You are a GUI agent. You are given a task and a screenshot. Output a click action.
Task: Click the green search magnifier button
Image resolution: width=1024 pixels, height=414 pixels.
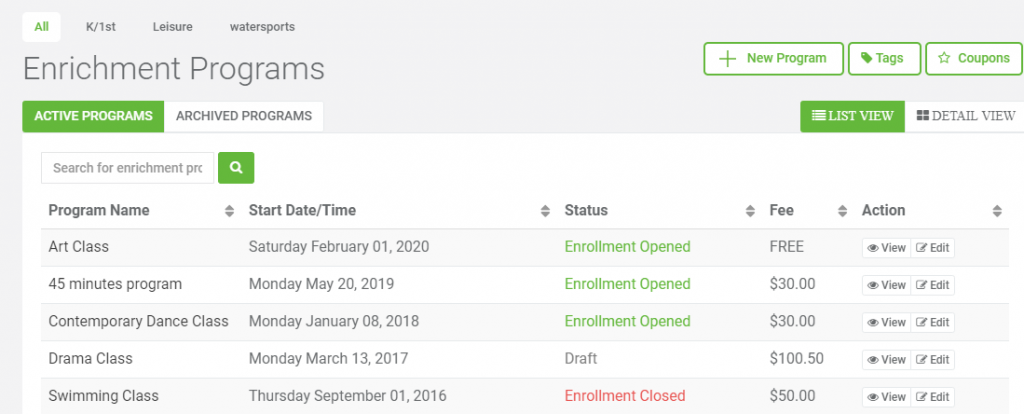click(x=236, y=168)
